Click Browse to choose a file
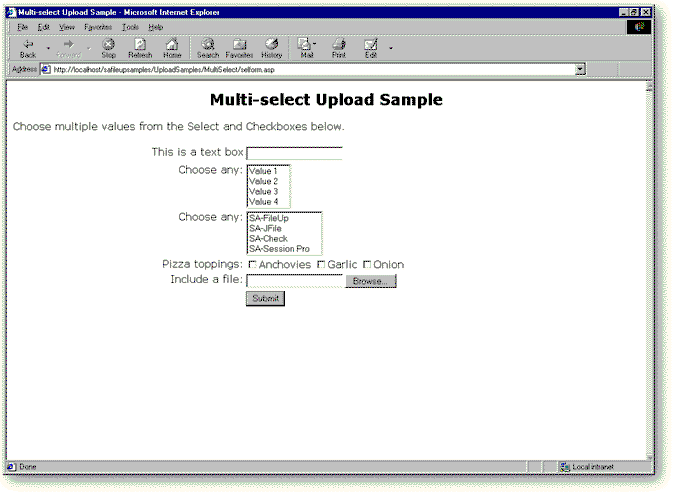Image resolution: width=680 pixels, height=504 pixels. coord(370,281)
